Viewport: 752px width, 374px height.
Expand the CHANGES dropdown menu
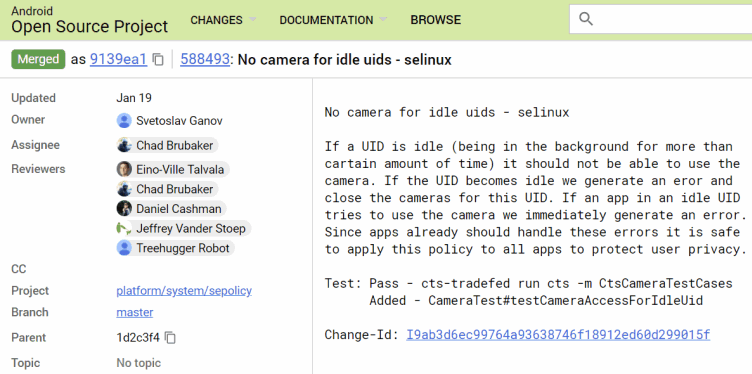[x=223, y=20]
